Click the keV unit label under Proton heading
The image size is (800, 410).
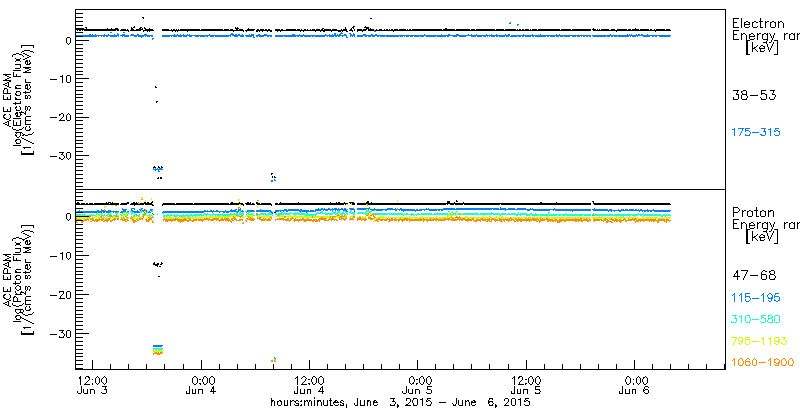(x=761, y=237)
